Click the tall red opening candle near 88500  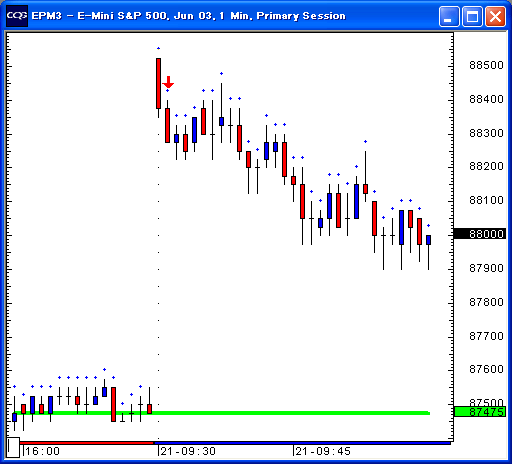point(158,84)
